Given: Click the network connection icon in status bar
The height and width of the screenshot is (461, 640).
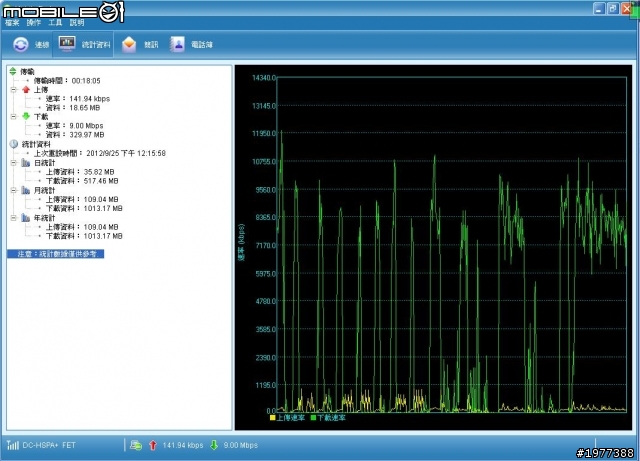Looking at the screenshot, I should coord(136,445).
